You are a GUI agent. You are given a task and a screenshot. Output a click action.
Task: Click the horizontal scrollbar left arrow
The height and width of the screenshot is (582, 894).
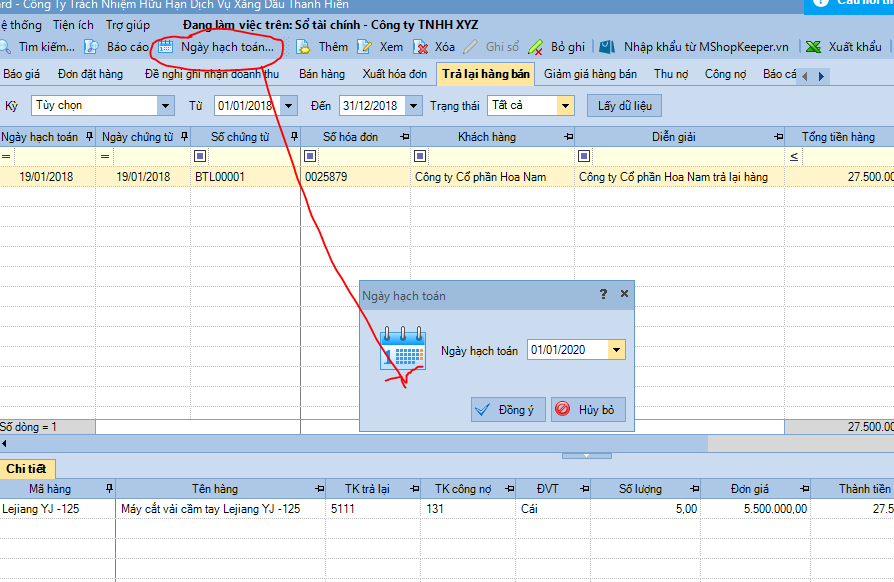click(x=4, y=443)
